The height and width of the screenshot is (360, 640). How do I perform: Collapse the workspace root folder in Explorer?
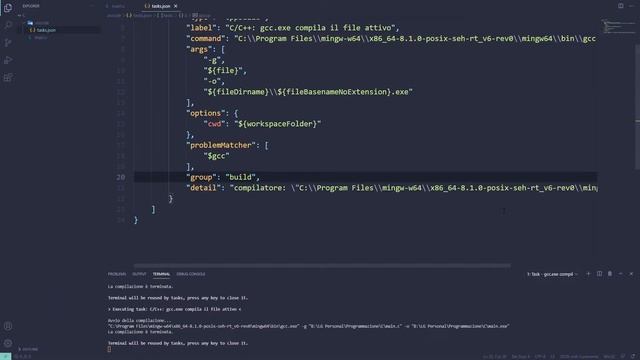(21, 16)
